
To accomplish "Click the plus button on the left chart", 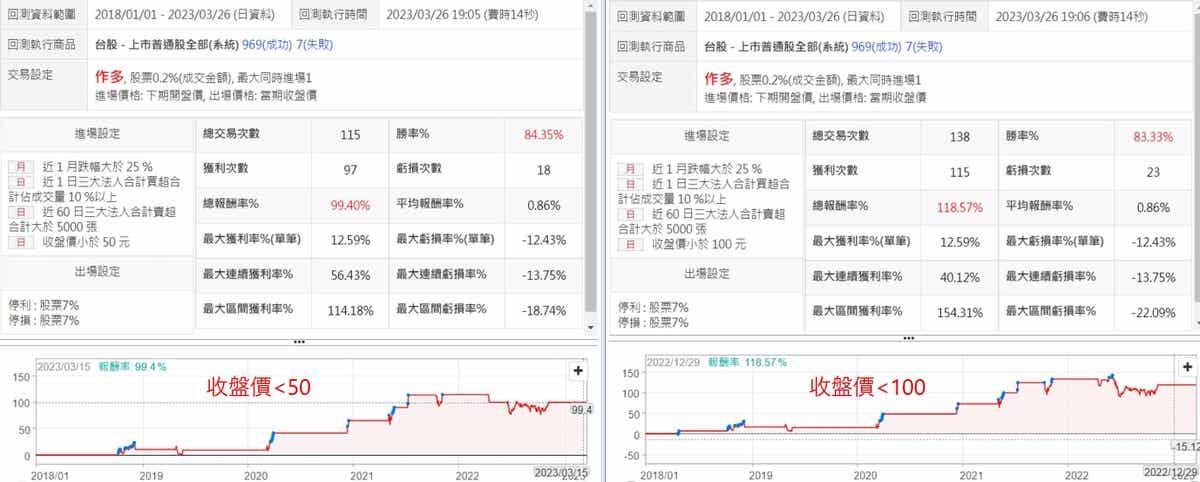I will tap(577, 369).
